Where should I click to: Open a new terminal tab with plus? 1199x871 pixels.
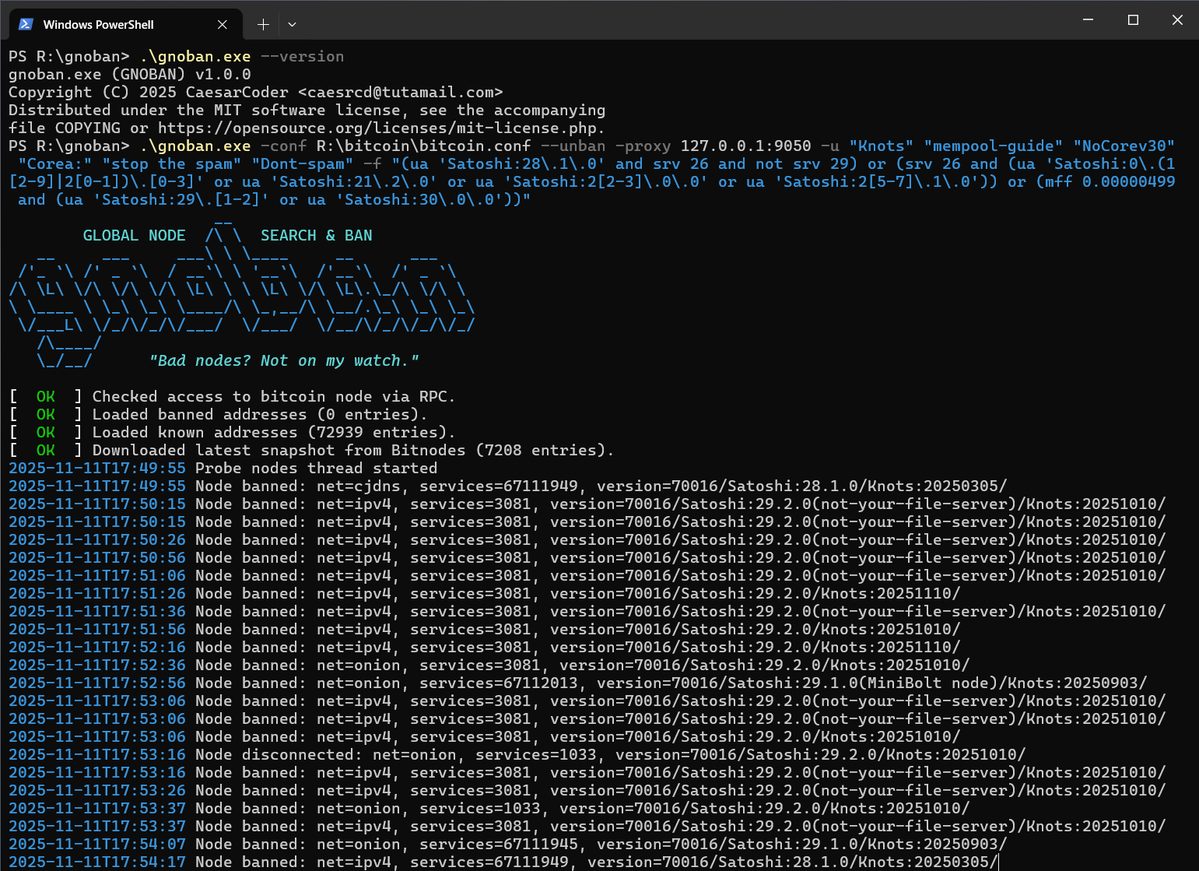pyautogui.click(x=263, y=24)
